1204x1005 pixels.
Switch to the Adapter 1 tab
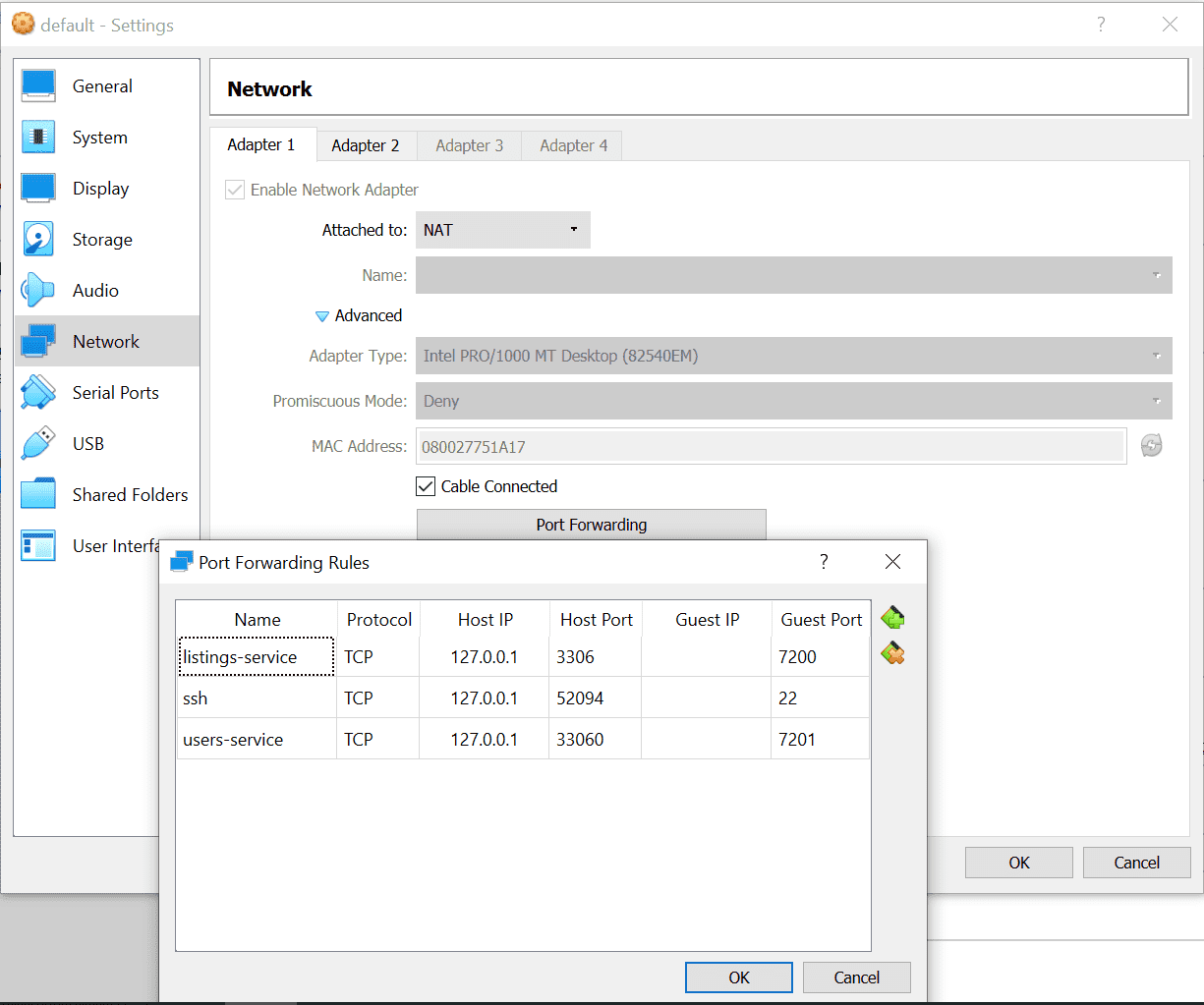[261, 145]
